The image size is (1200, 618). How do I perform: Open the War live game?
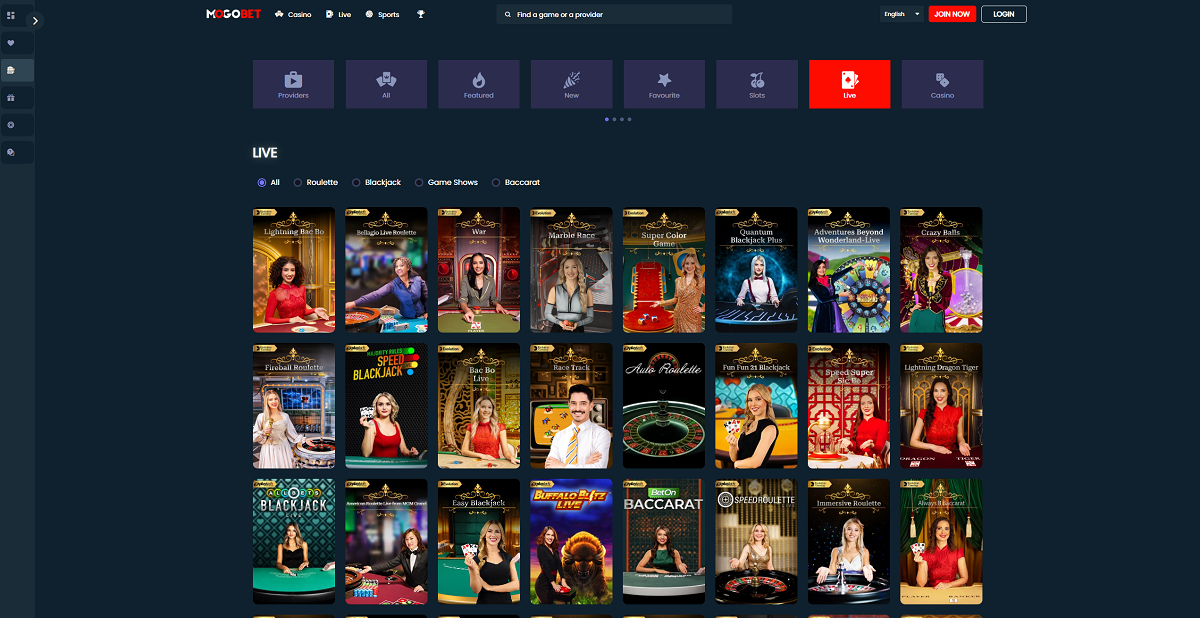click(x=479, y=270)
